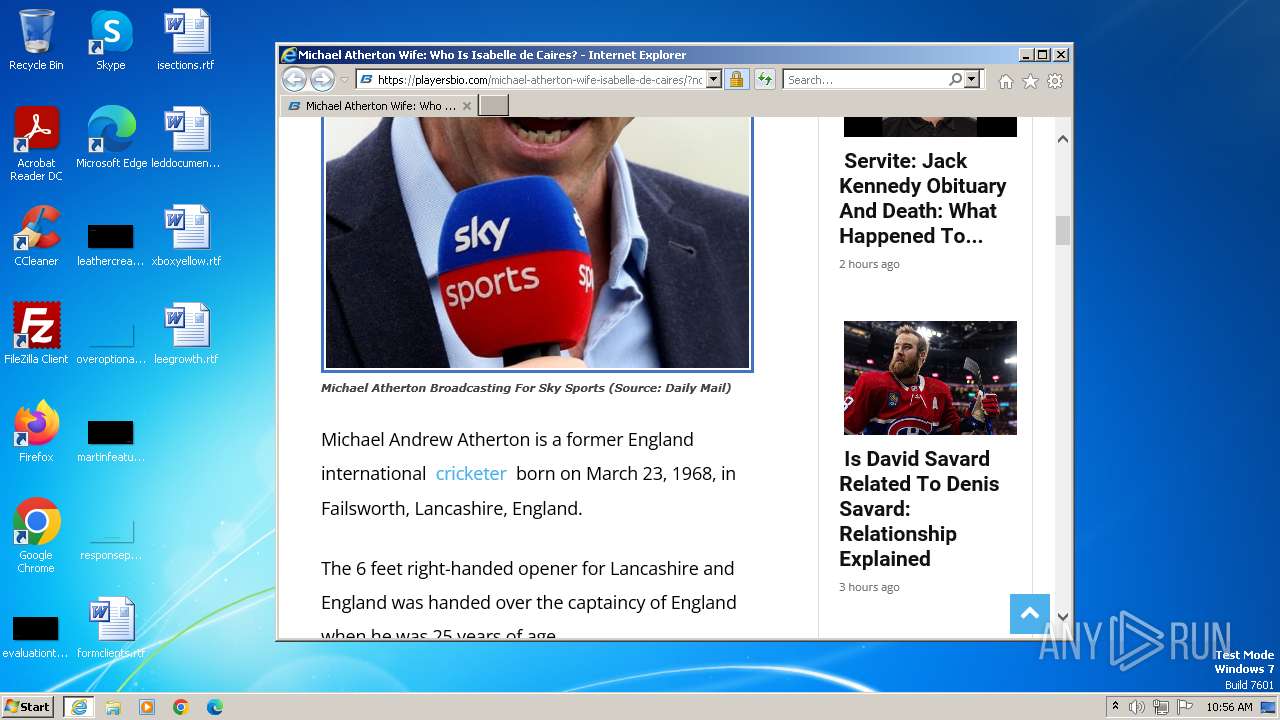
Task: Maximize the Internet Explorer window
Action: tap(1043, 55)
